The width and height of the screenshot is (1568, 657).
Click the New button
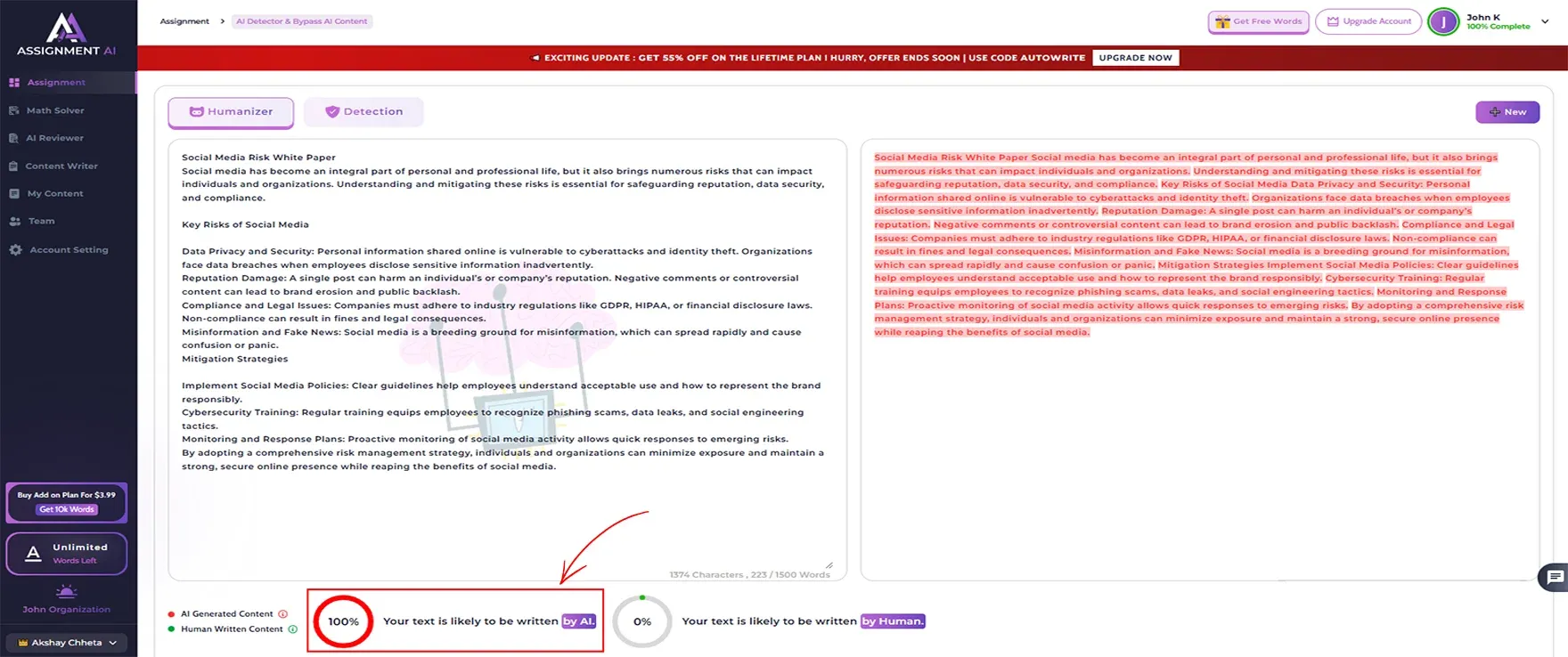[1507, 112]
